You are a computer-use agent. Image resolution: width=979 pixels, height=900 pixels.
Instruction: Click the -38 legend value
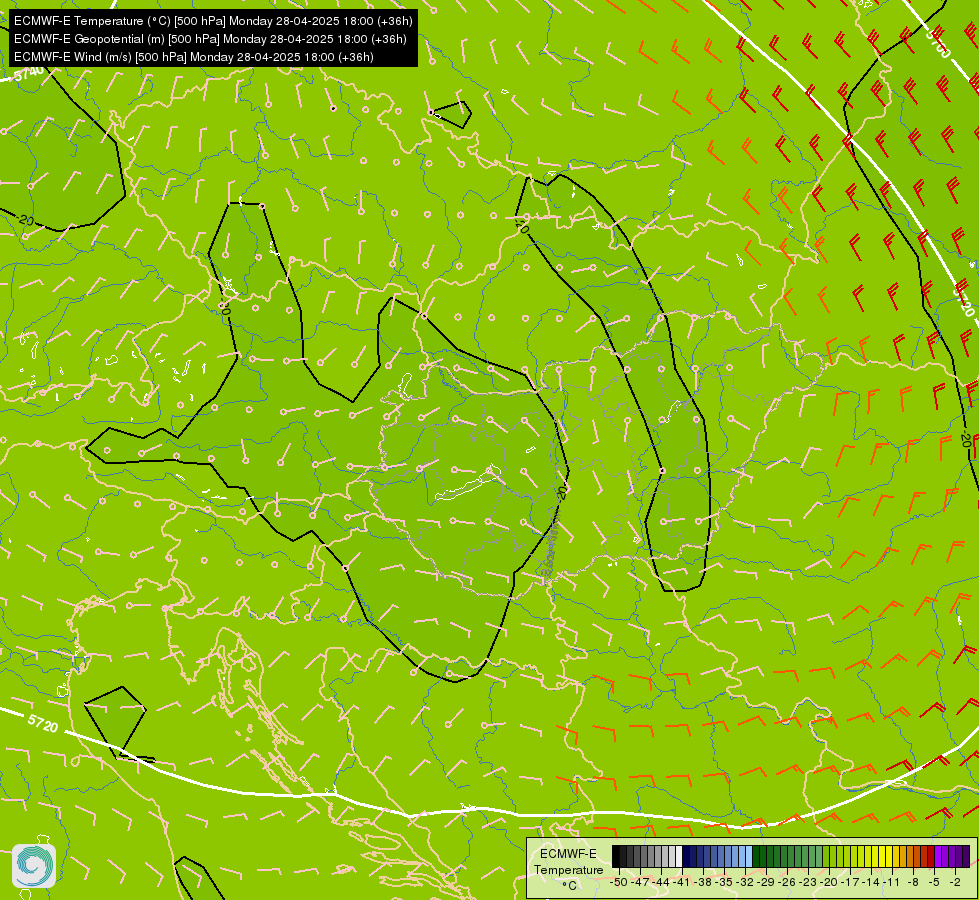click(x=704, y=882)
